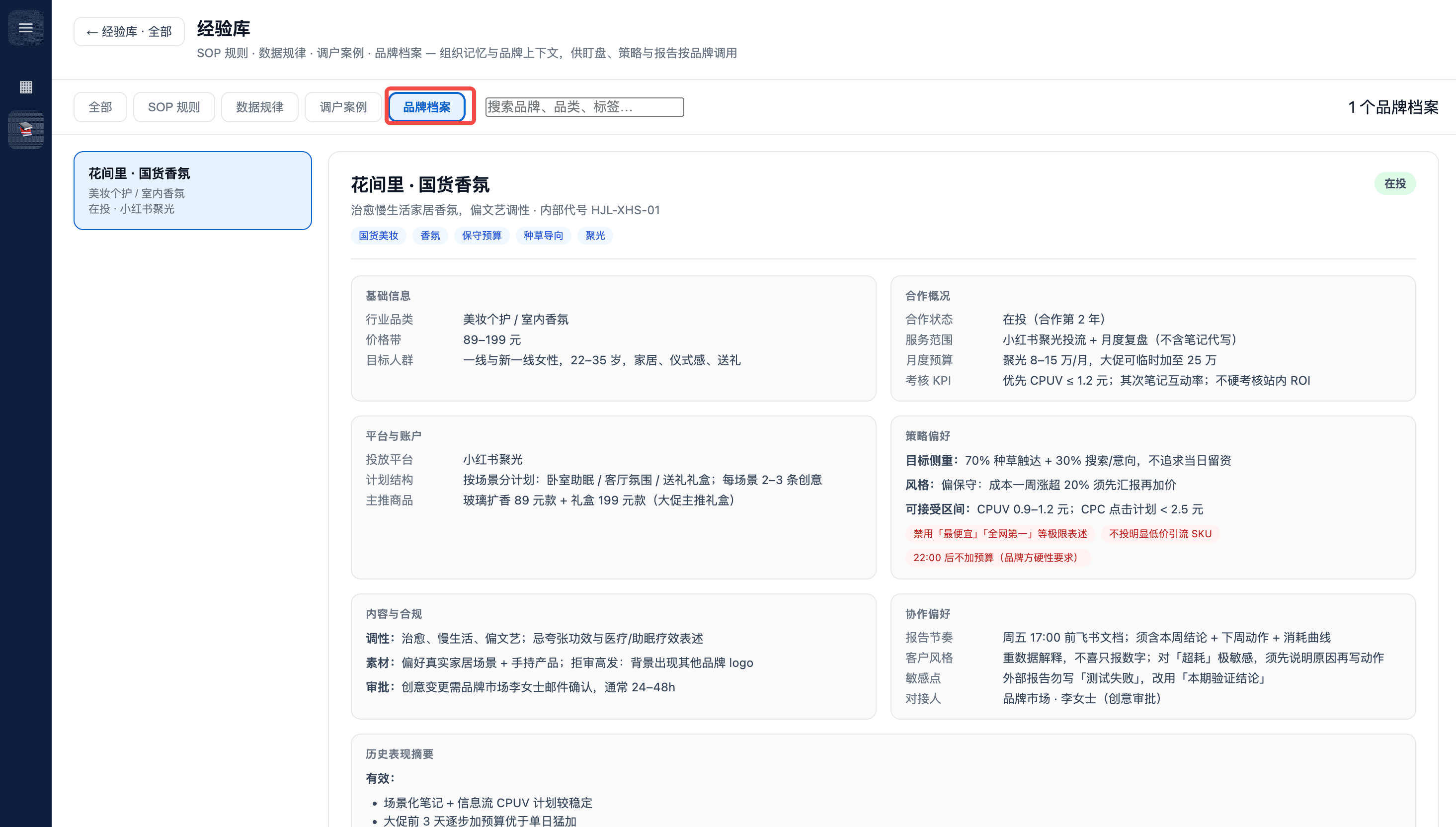Go back via 经验库 · 全部 button
The height and width of the screenshot is (827, 1456).
pyautogui.click(x=129, y=31)
